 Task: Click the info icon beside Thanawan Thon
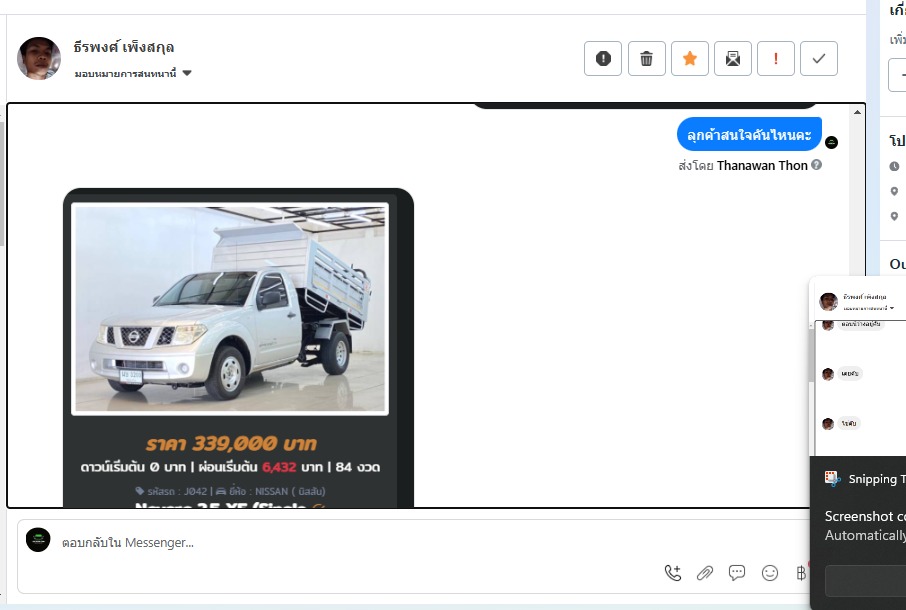(x=816, y=165)
